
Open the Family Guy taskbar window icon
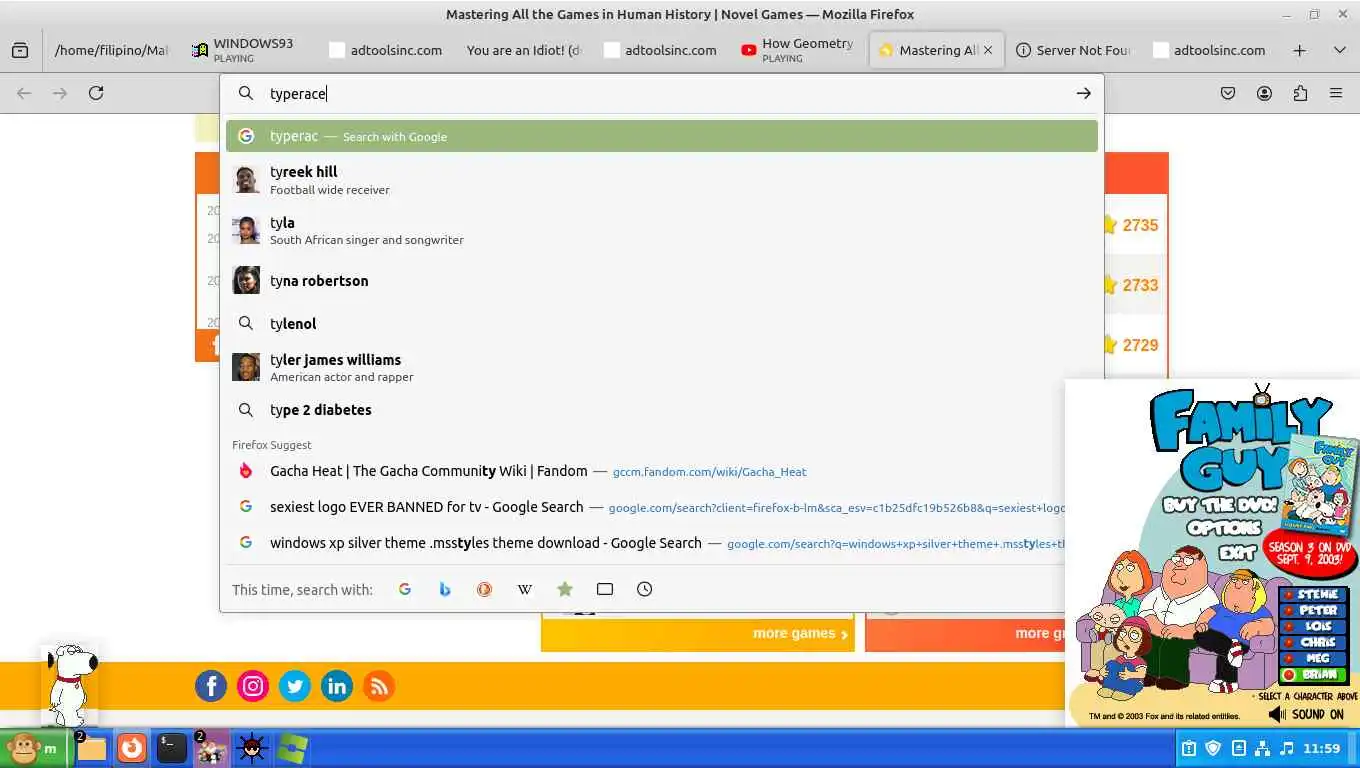211,748
